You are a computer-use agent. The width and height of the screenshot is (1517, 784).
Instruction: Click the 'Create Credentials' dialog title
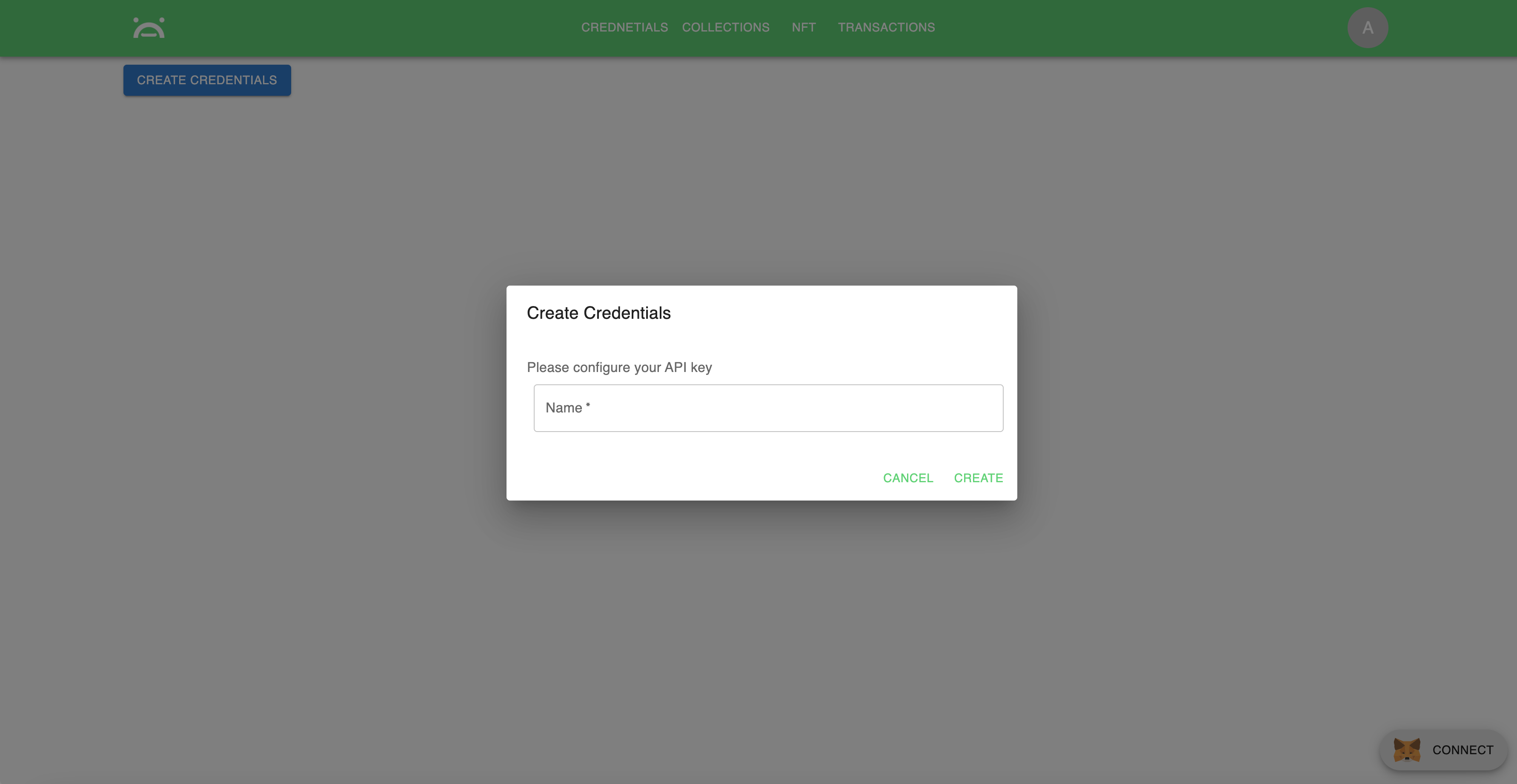click(x=598, y=313)
